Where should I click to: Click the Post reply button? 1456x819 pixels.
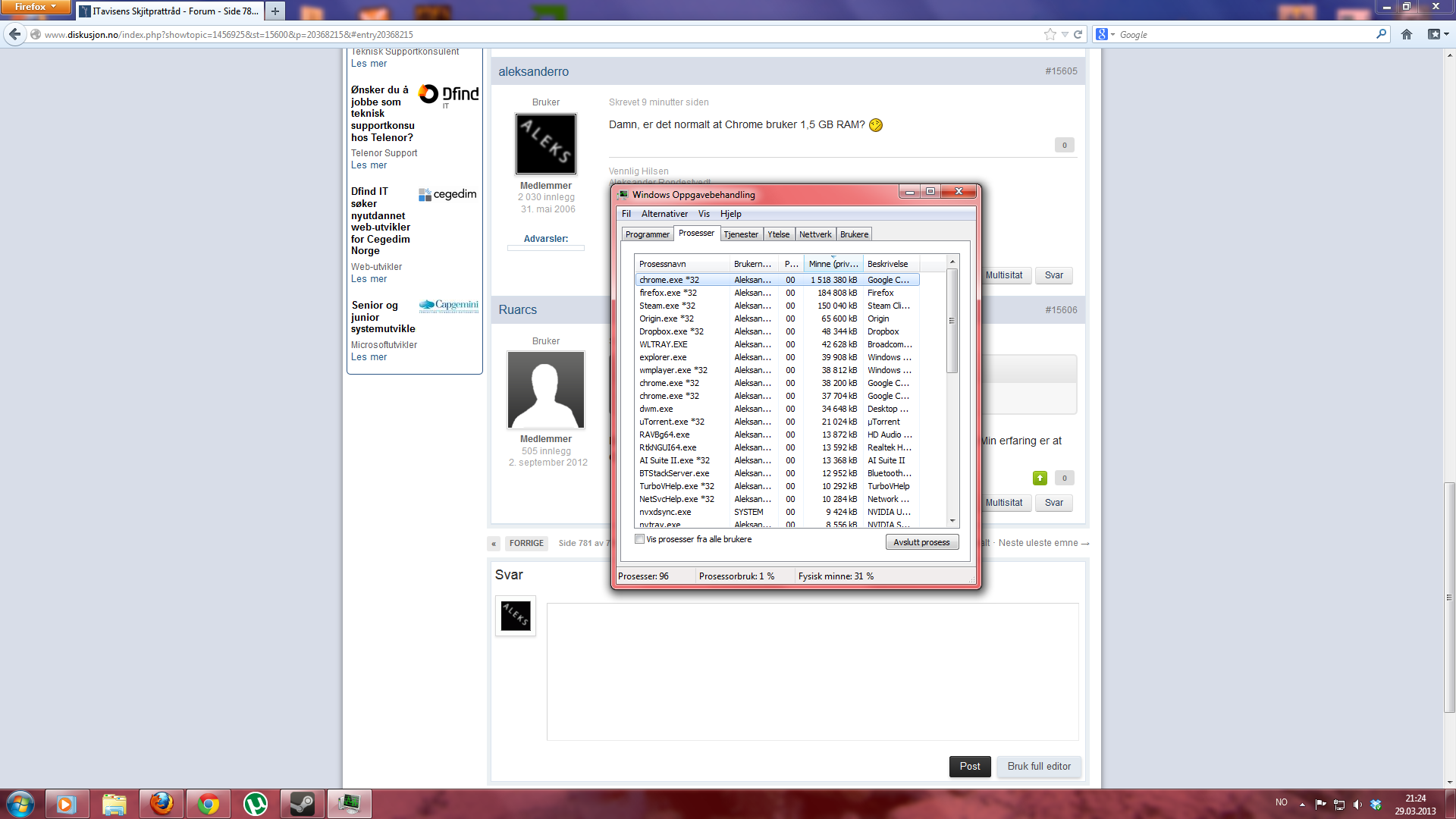click(970, 767)
